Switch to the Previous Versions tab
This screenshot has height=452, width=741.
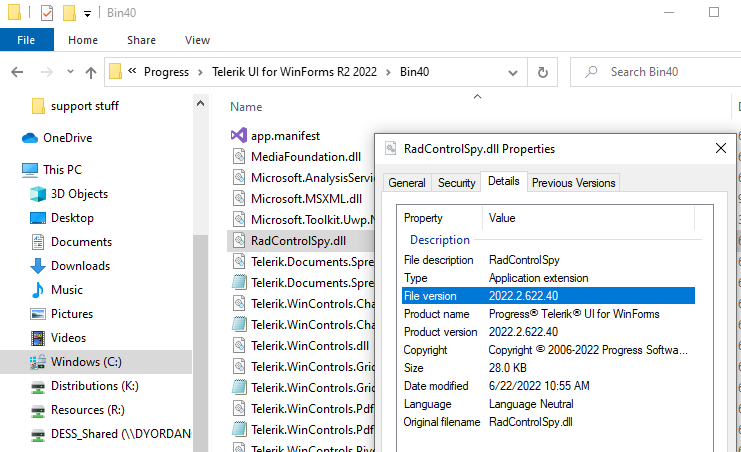(x=574, y=183)
